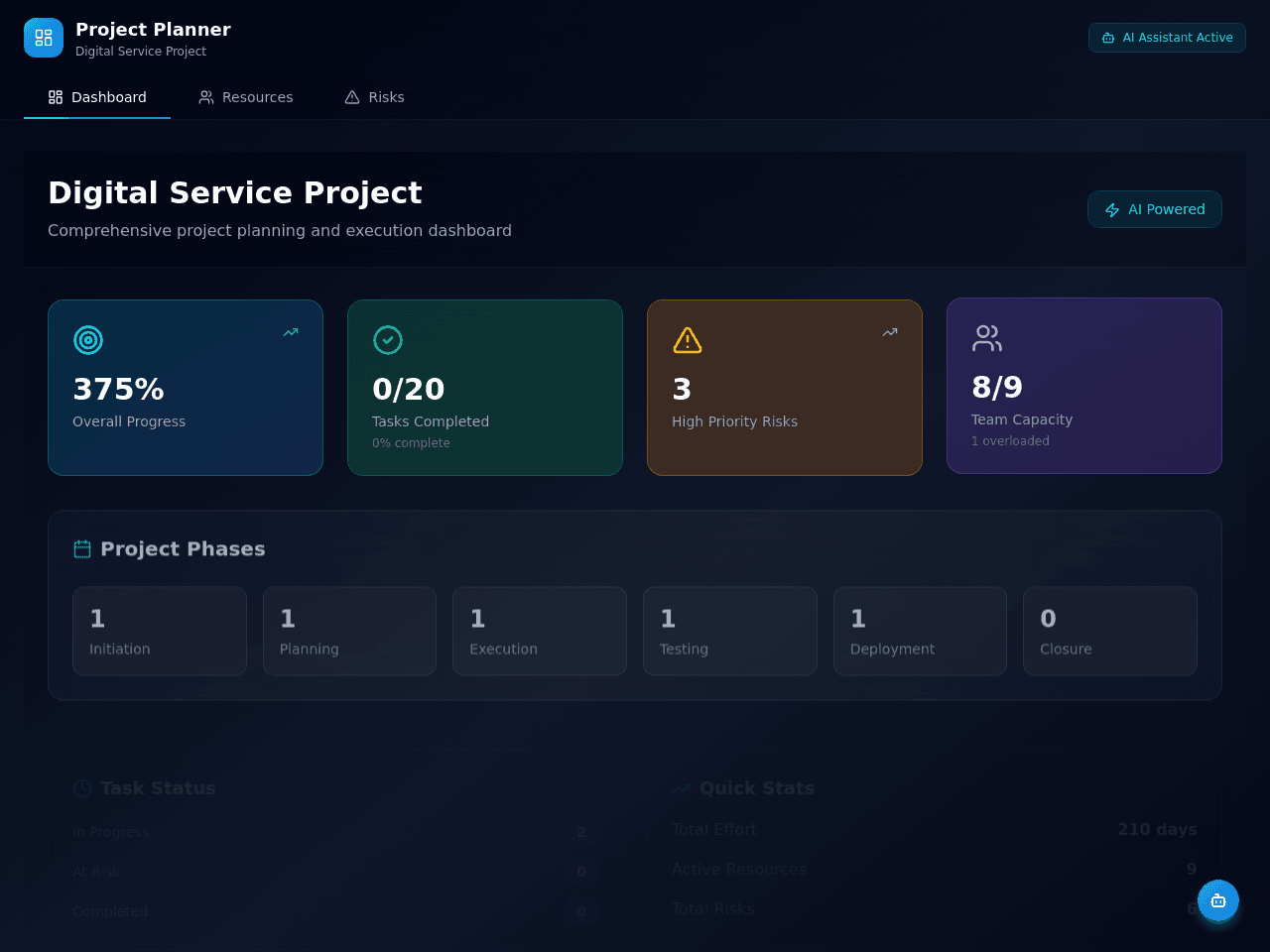
Task: Click the AI Powered badge
Action: coord(1155,209)
